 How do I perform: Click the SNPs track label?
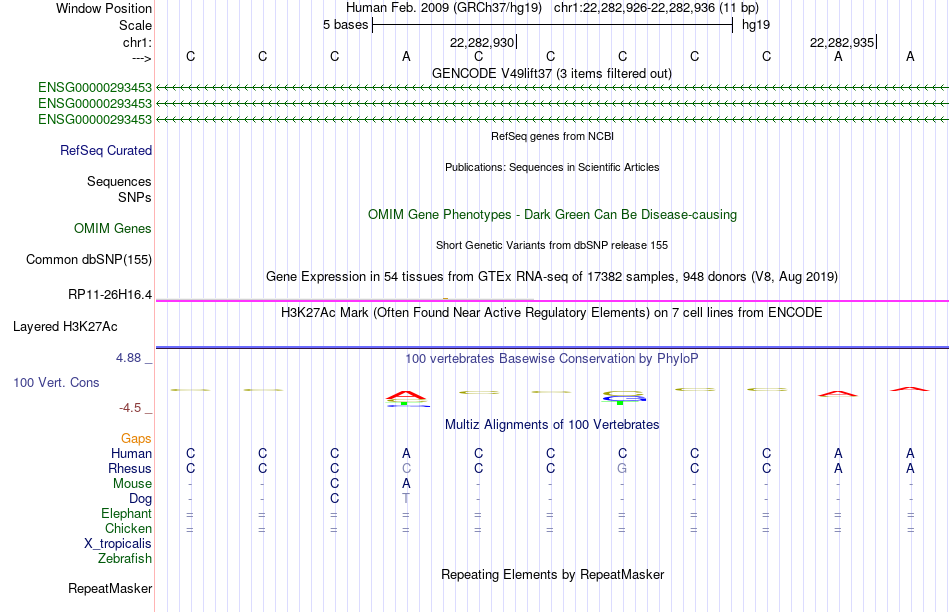pos(135,198)
